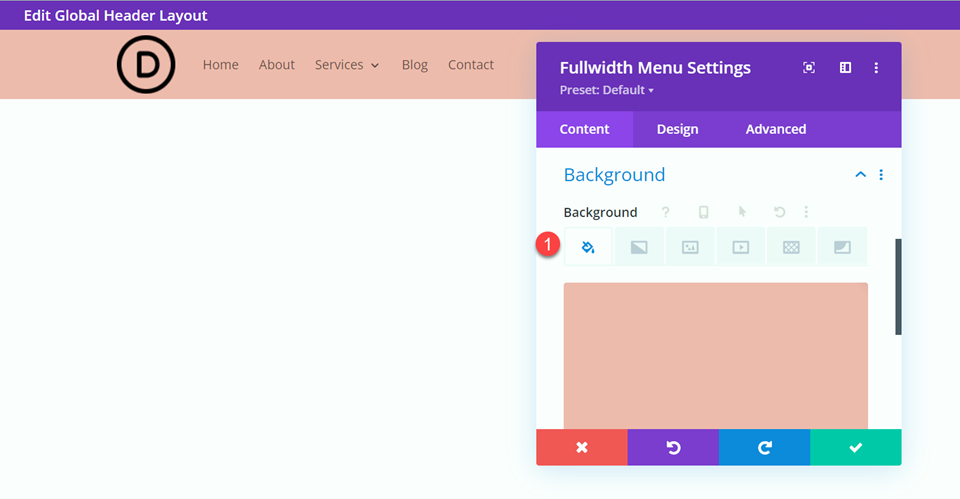Click the Blog menu link
This screenshot has width=960, height=499.
[414, 65]
